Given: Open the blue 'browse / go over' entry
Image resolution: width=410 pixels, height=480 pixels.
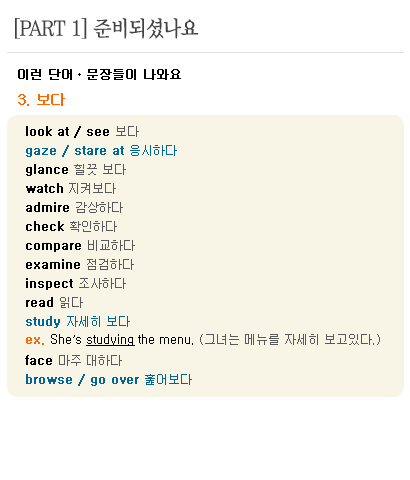Looking at the screenshot, I should coord(82,380).
